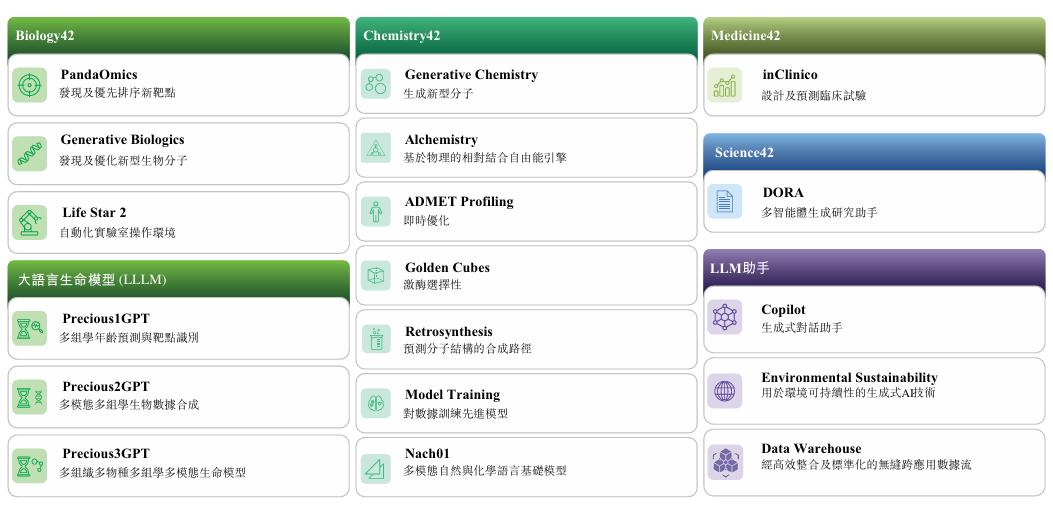
Task: Click the DORA document icon
Action: tap(725, 202)
